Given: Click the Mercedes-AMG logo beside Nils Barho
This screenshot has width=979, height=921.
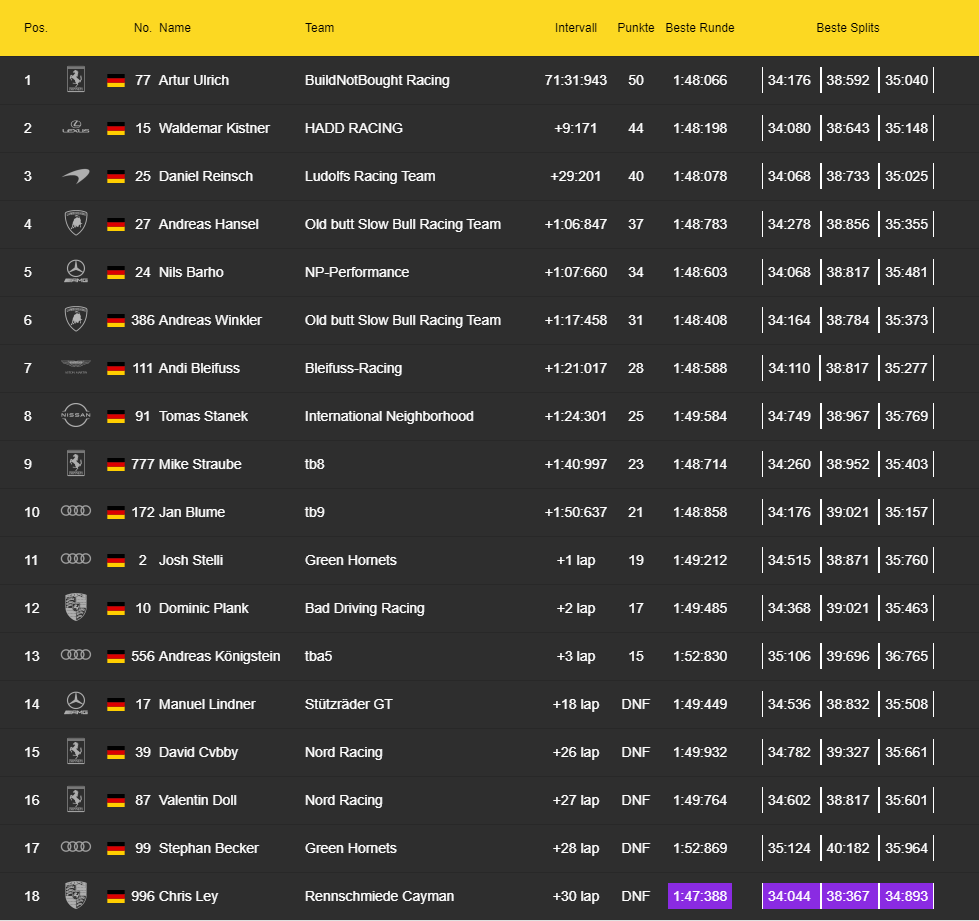Looking at the screenshot, I should pos(75,272).
